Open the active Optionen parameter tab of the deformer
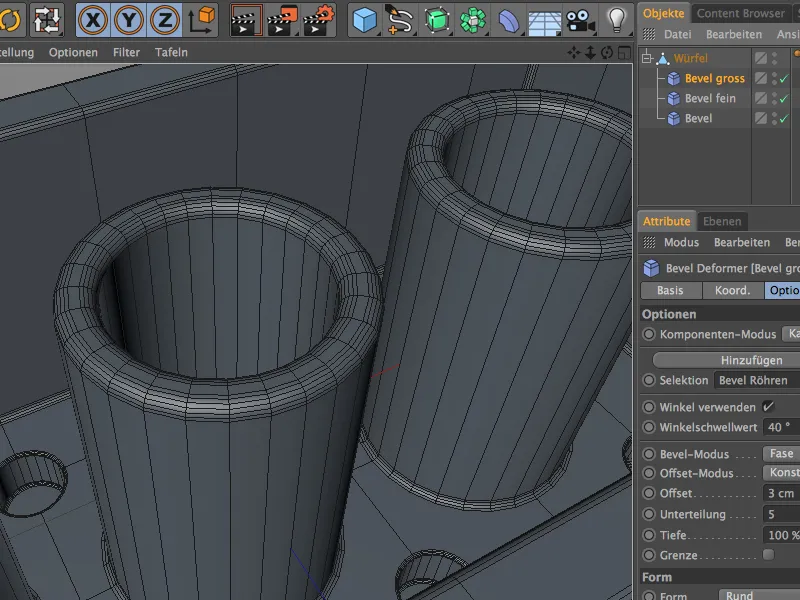 click(782, 290)
